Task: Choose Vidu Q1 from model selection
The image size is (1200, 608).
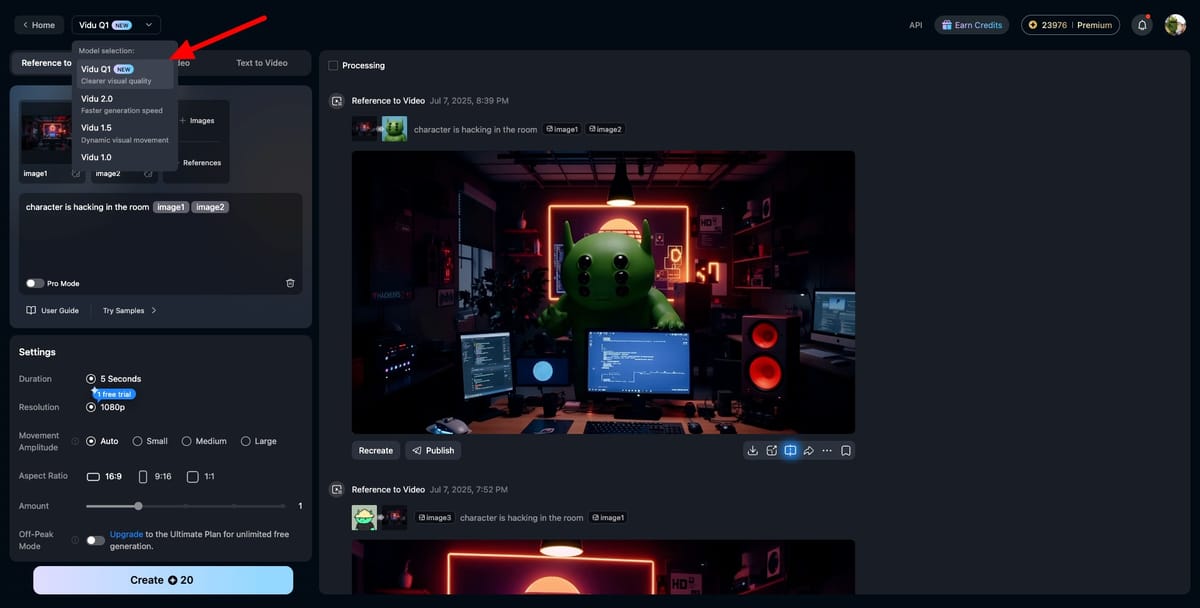Action: pyautogui.click(x=125, y=74)
